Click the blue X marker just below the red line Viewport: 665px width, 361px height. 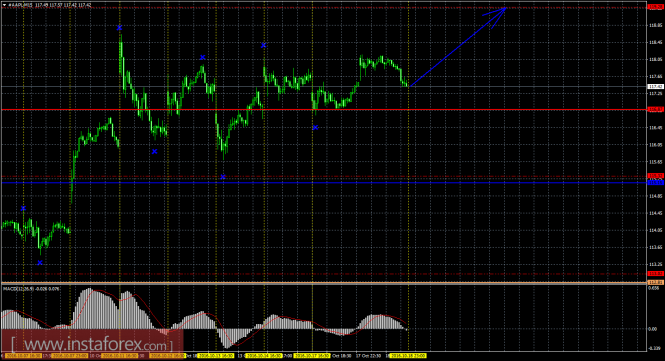point(315,128)
